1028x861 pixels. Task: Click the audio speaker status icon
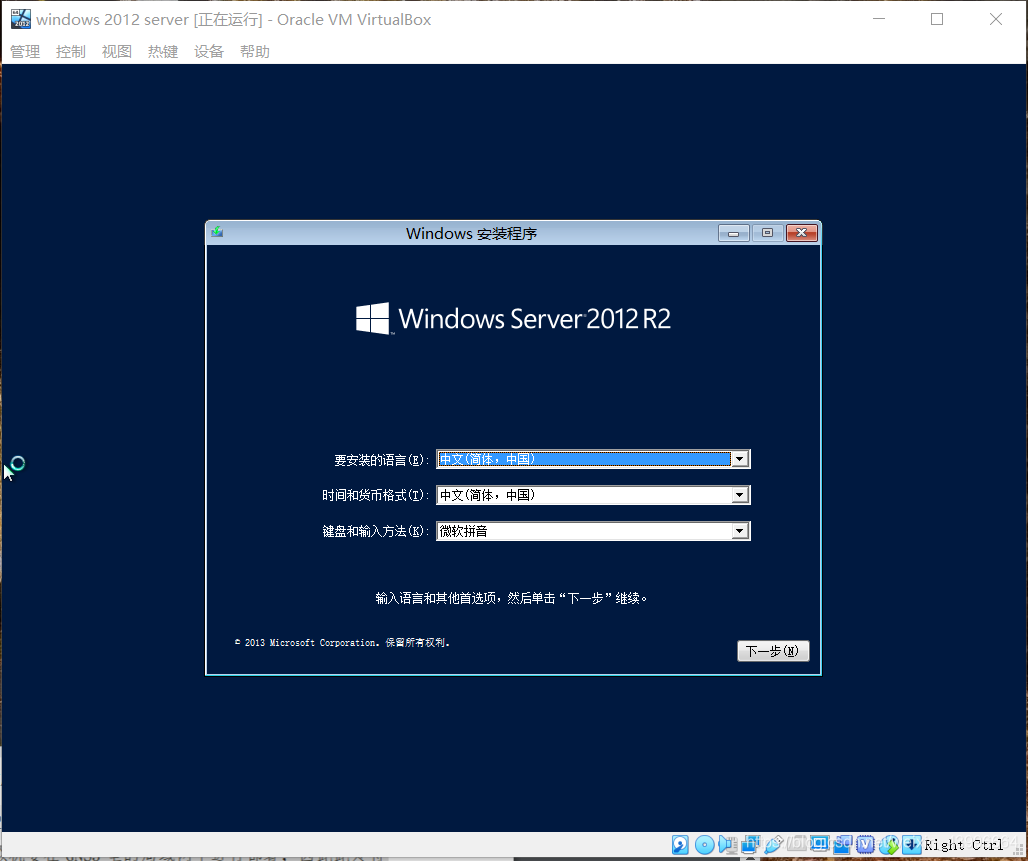point(728,845)
